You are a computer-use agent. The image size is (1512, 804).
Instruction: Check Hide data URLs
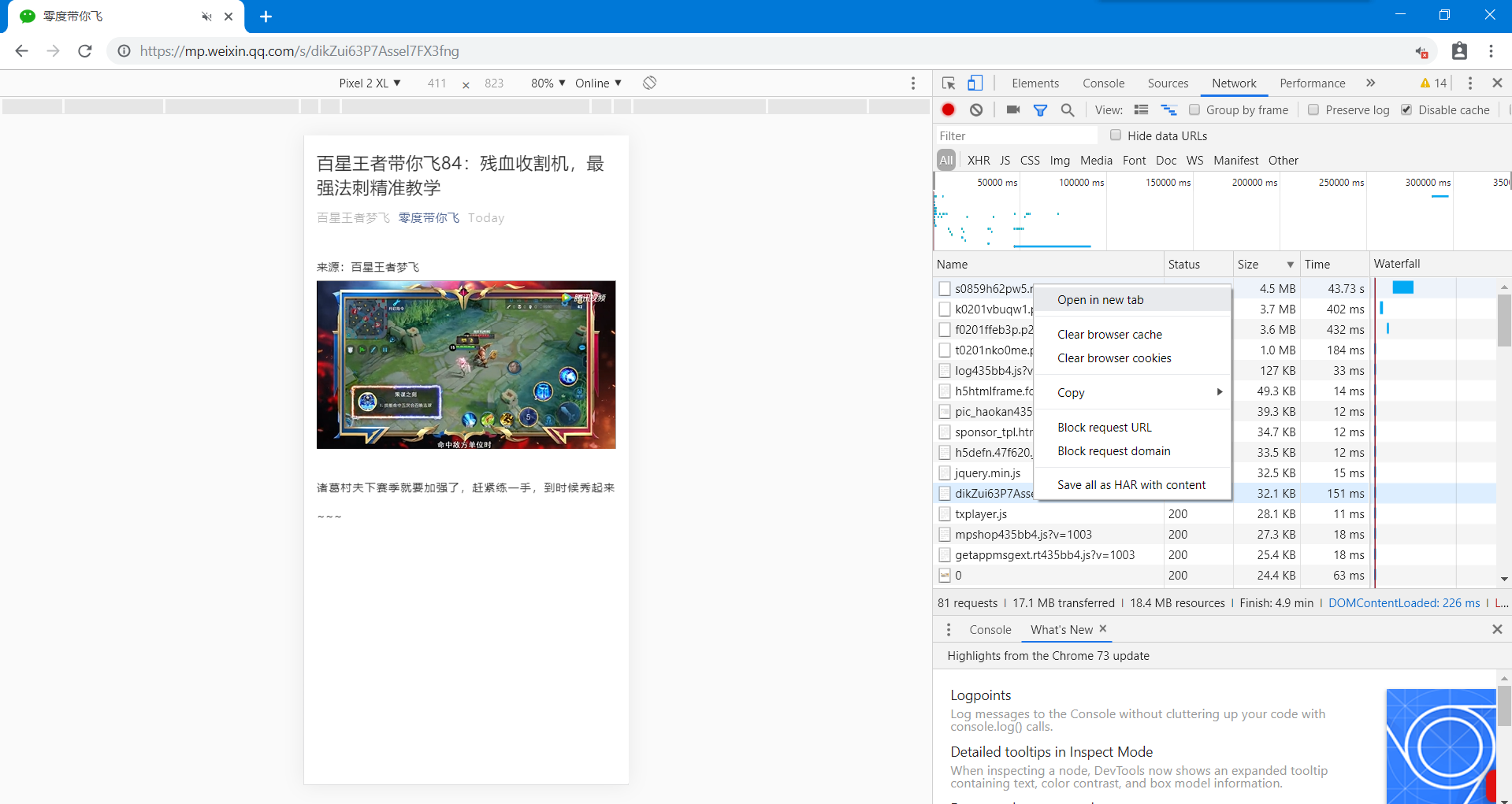tap(1116, 135)
